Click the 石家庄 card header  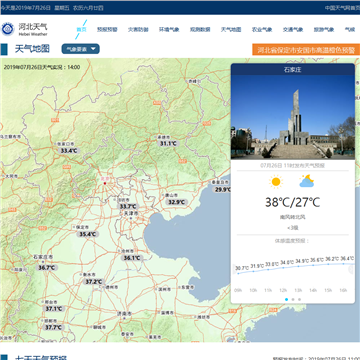point(293,69)
